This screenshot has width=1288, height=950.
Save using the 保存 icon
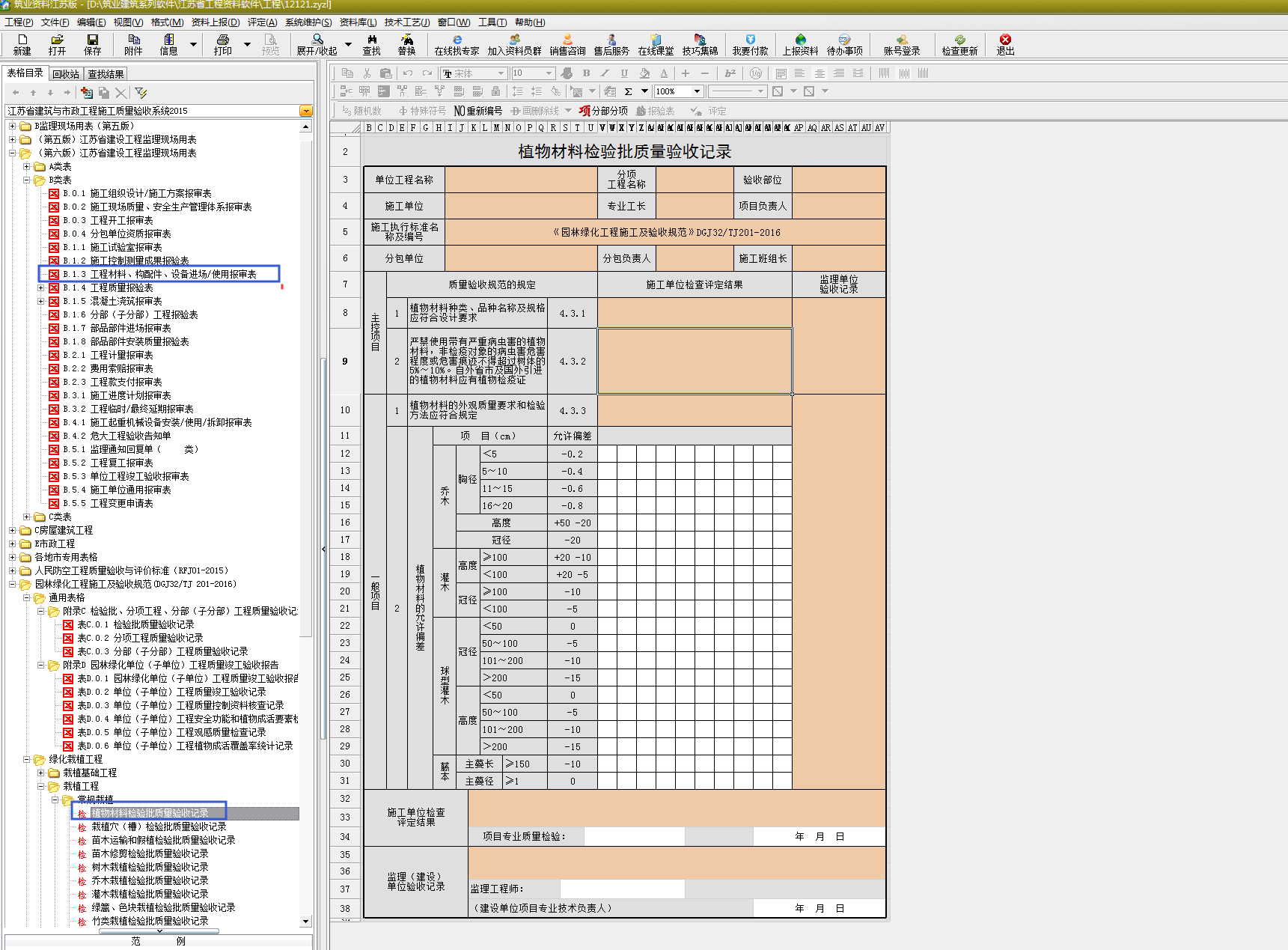tap(93, 45)
